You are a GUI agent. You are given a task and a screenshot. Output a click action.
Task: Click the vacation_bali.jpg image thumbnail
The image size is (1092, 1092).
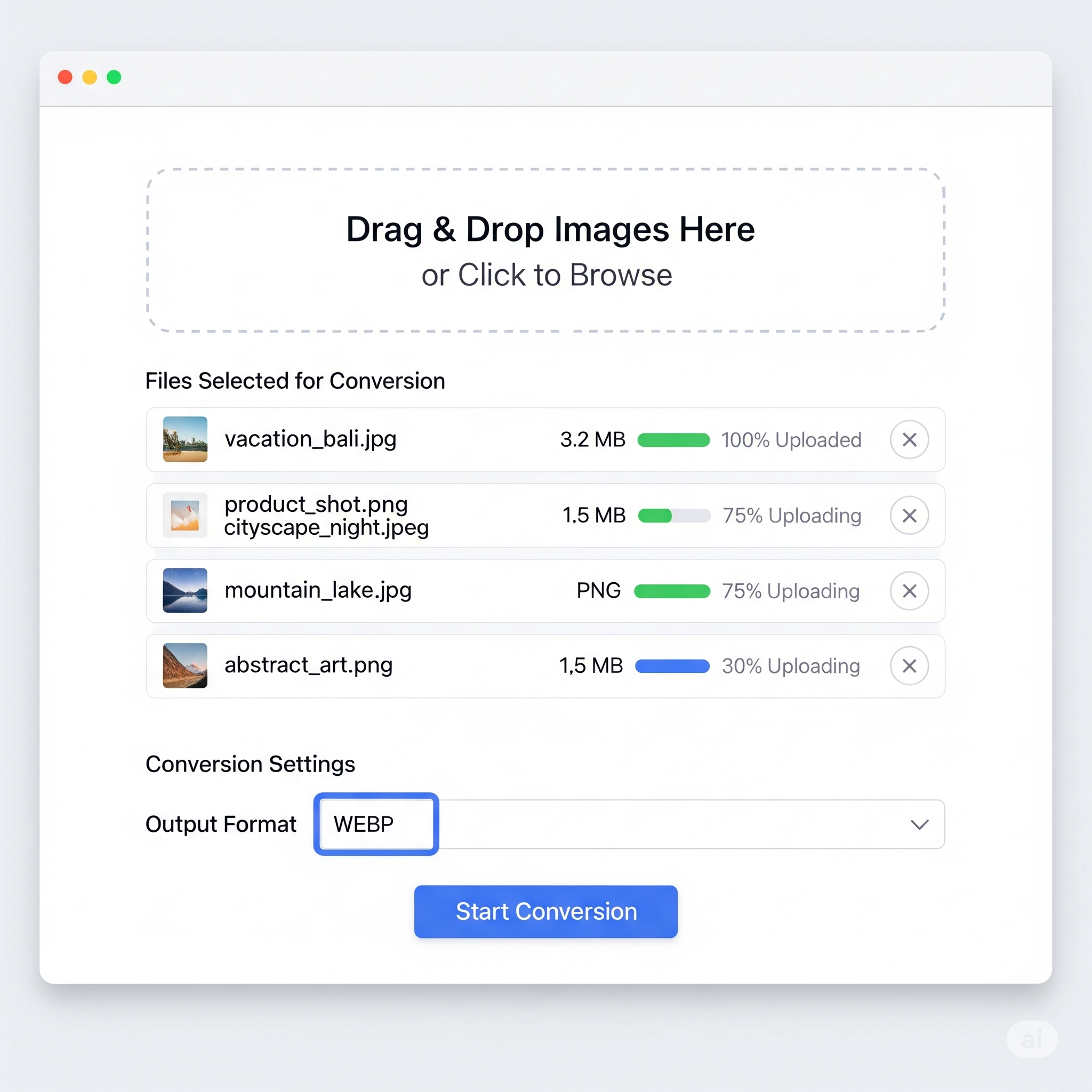185,440
